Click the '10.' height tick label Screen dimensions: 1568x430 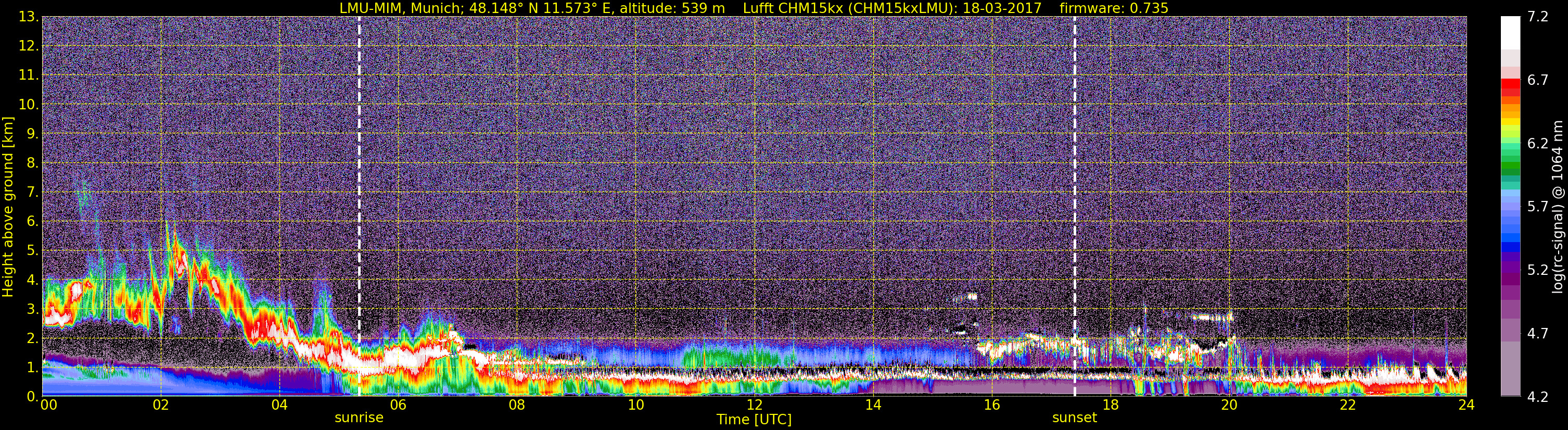coord(29,105)
